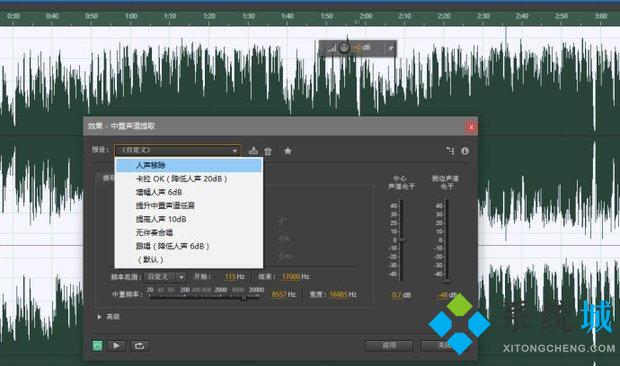Select the 提高人声 10dB preset
Screen dimensions: 620x366
[189, 219]
